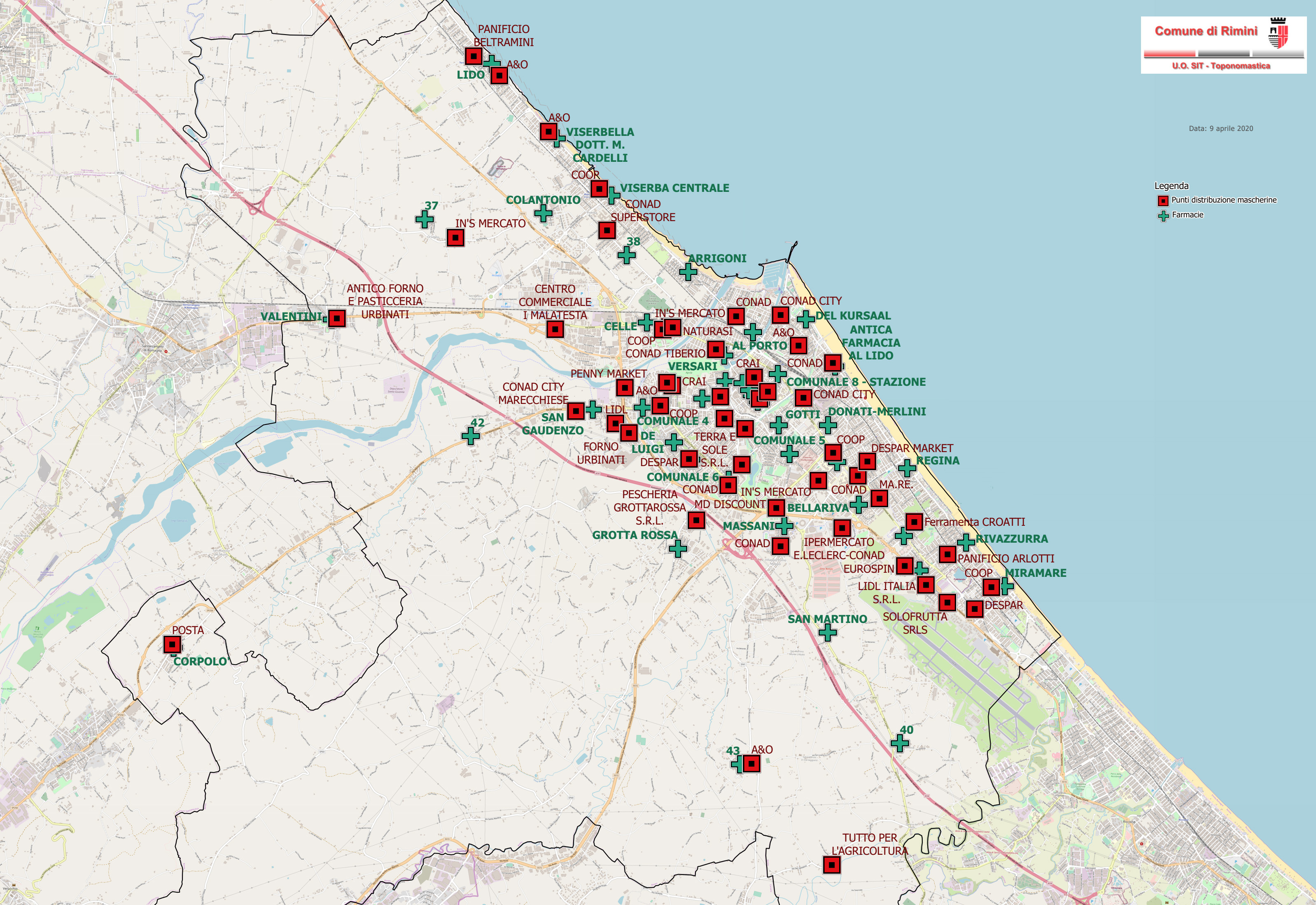
Task: Select the Despar red marker near Miramare
Action: (x=975, y=609)
